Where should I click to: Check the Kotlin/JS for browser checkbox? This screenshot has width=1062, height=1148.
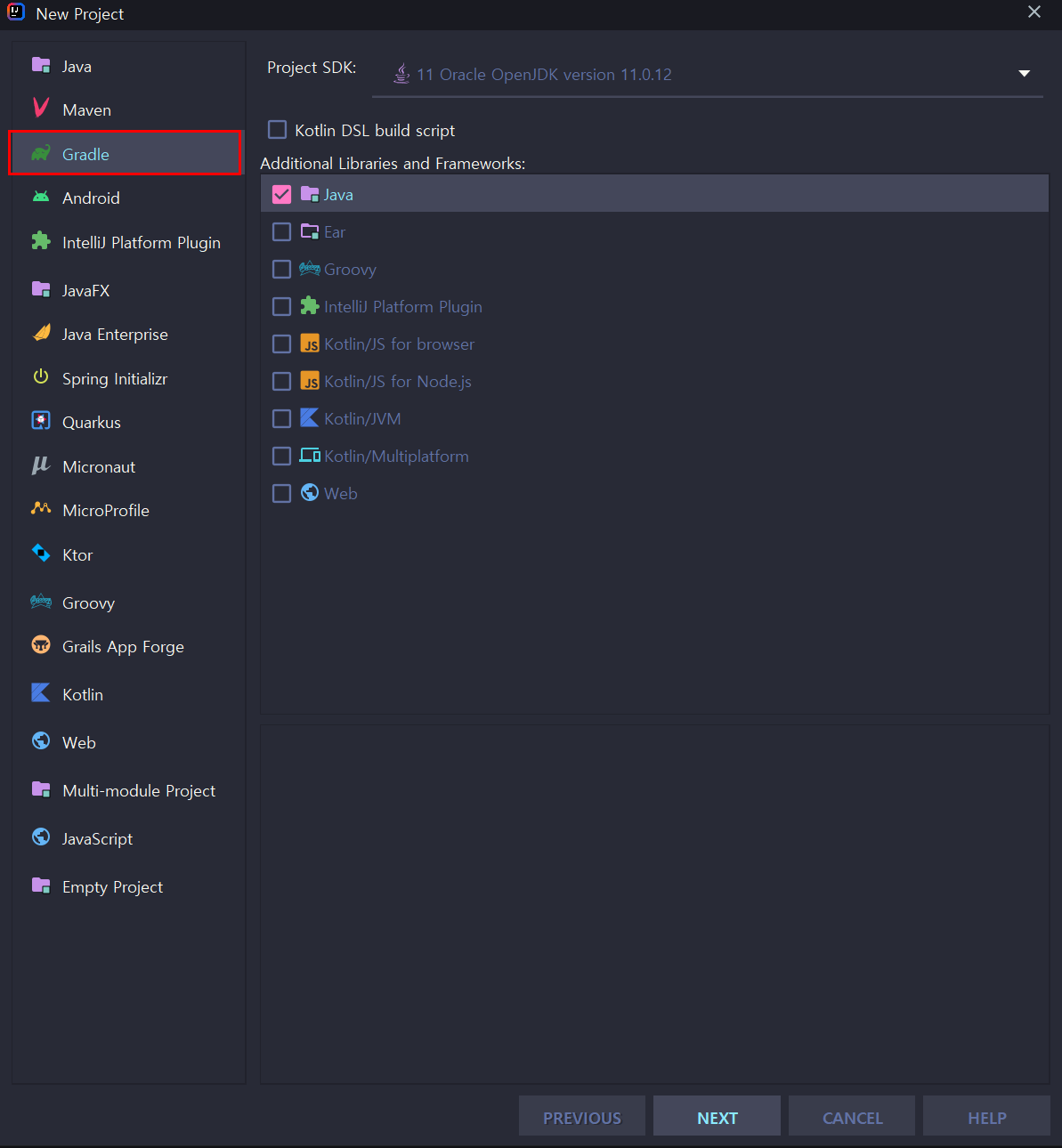281,344
